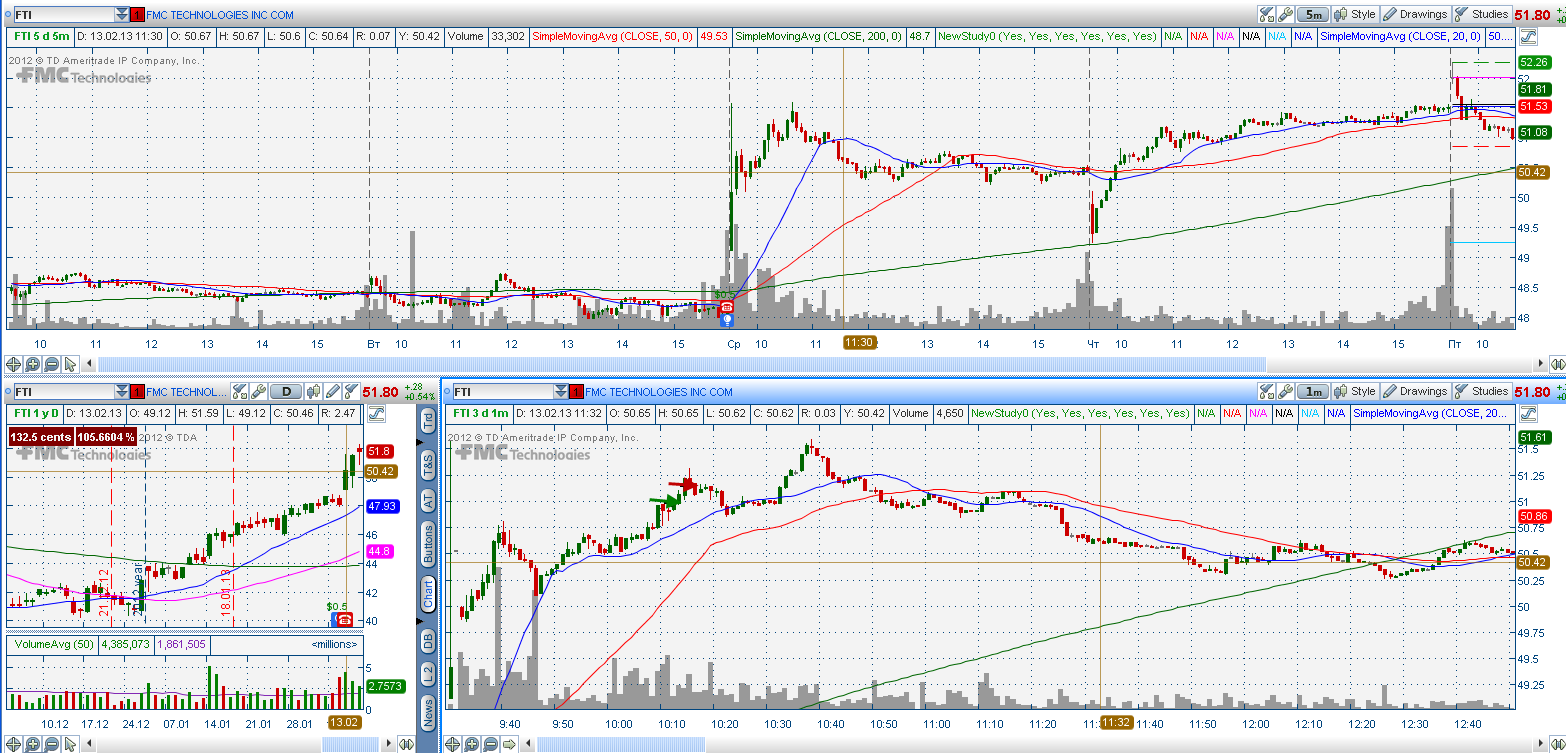Expand the FTI symbol dropdown on top chart
1566x753 pixels.
122,15
